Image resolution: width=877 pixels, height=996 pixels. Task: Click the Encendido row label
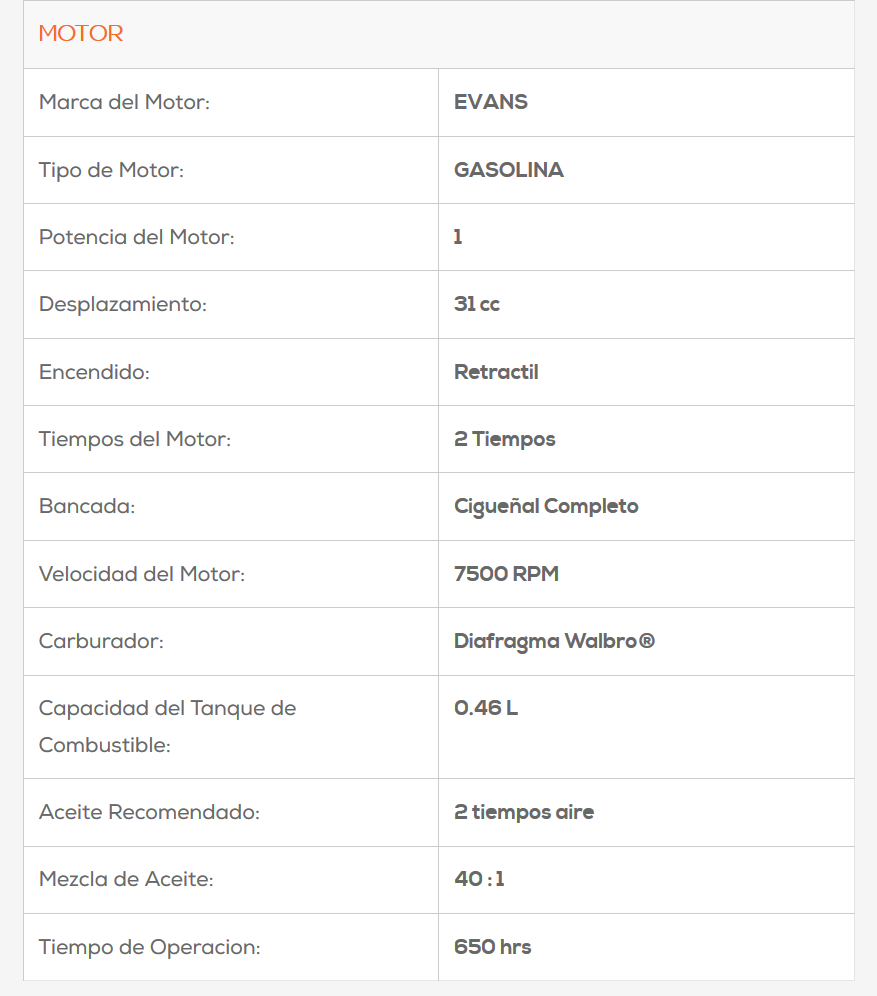(93, 372)
